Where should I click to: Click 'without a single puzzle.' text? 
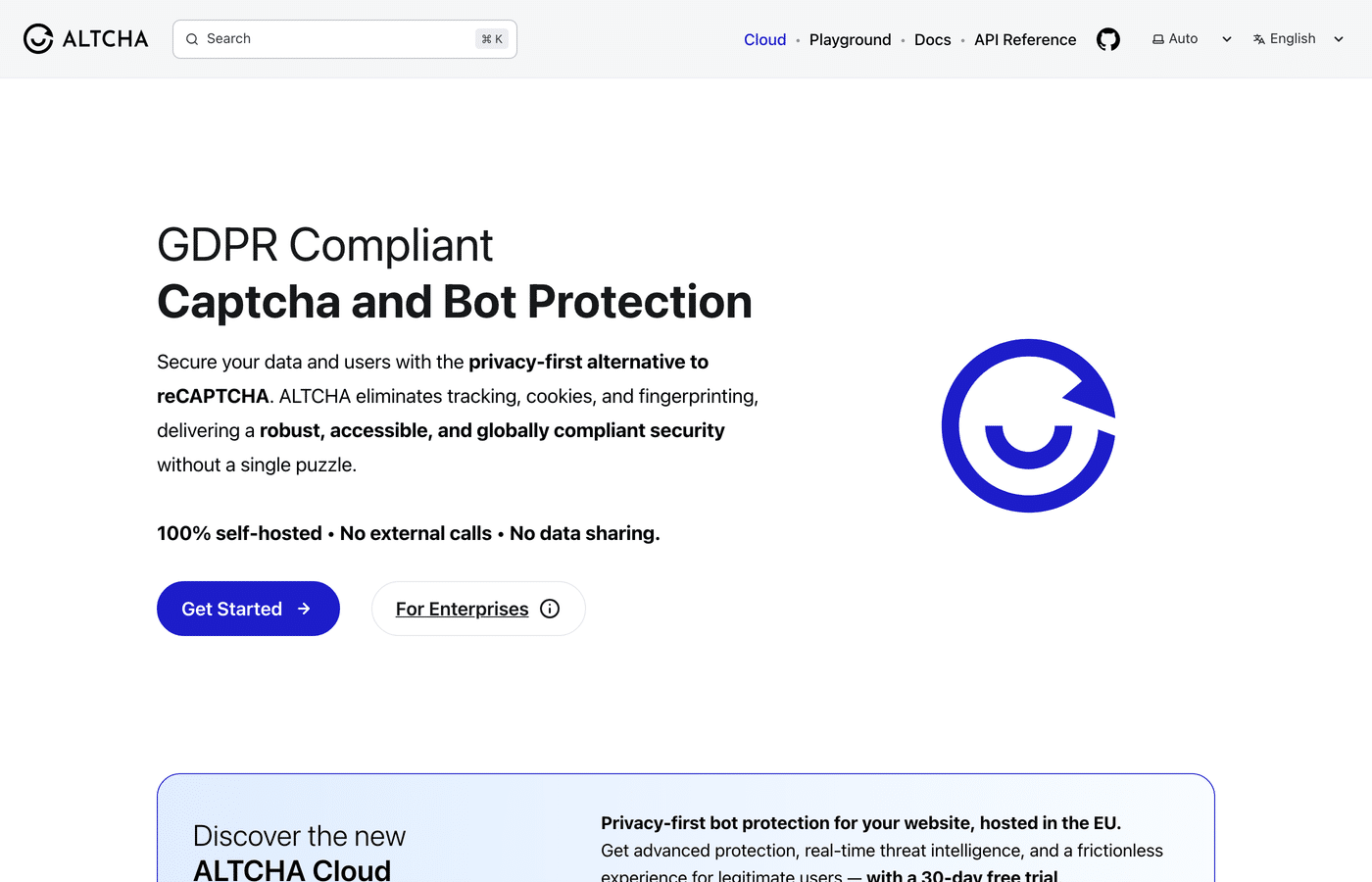[x=257, y=465]
